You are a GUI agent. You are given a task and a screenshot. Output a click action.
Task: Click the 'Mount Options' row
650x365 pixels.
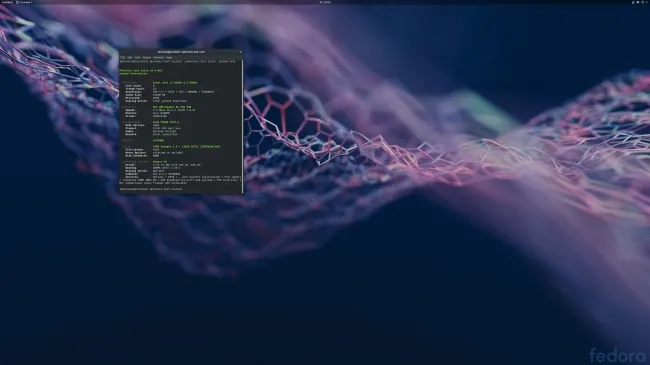(x=154, y=153)
